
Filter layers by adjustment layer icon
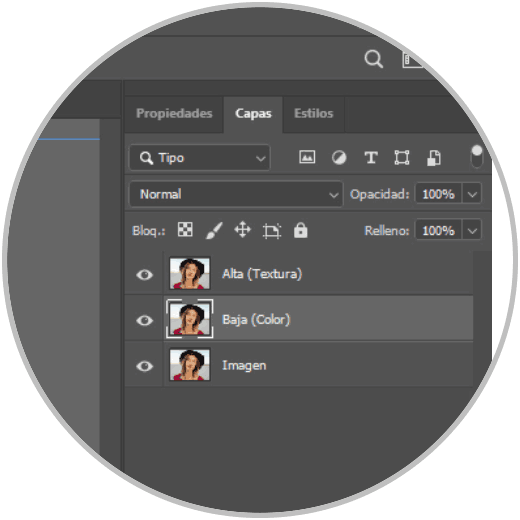click(339, 157)
